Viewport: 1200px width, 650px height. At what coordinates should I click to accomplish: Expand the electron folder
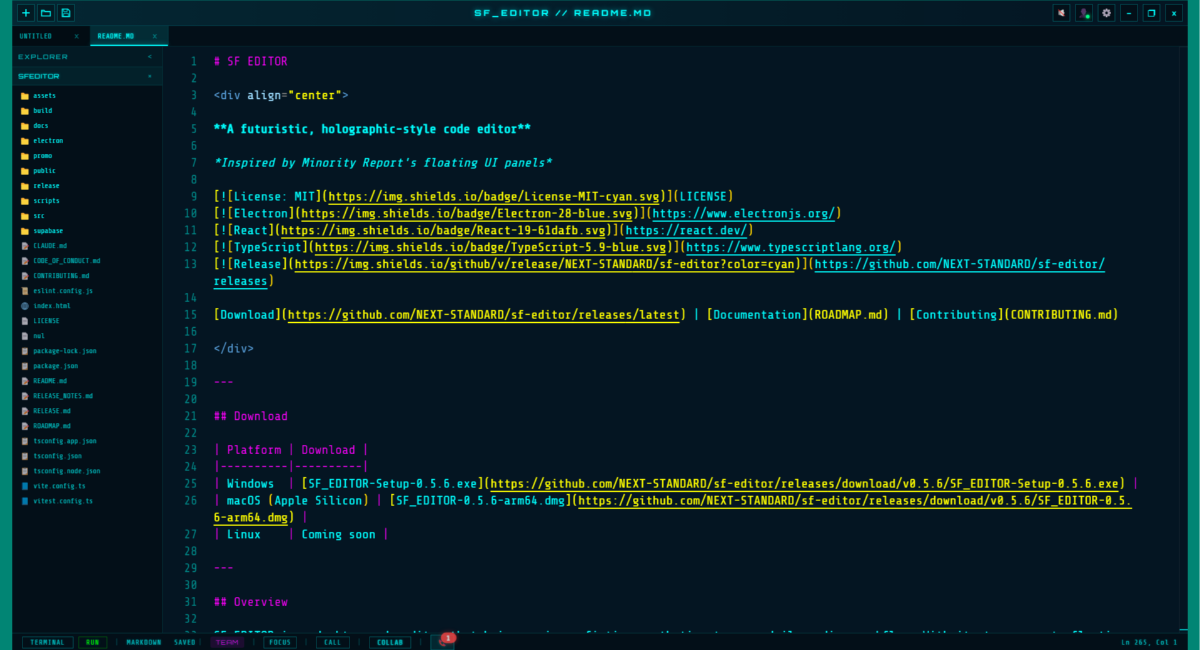(47, 141)
